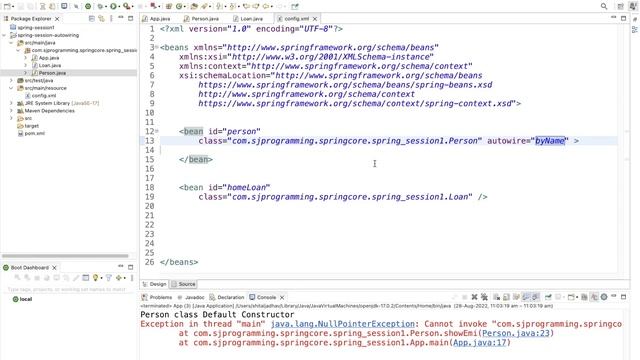Viewport: 640px width, 360px height.
Task: Minimize the Console view panel
Action: coord(613,297)
